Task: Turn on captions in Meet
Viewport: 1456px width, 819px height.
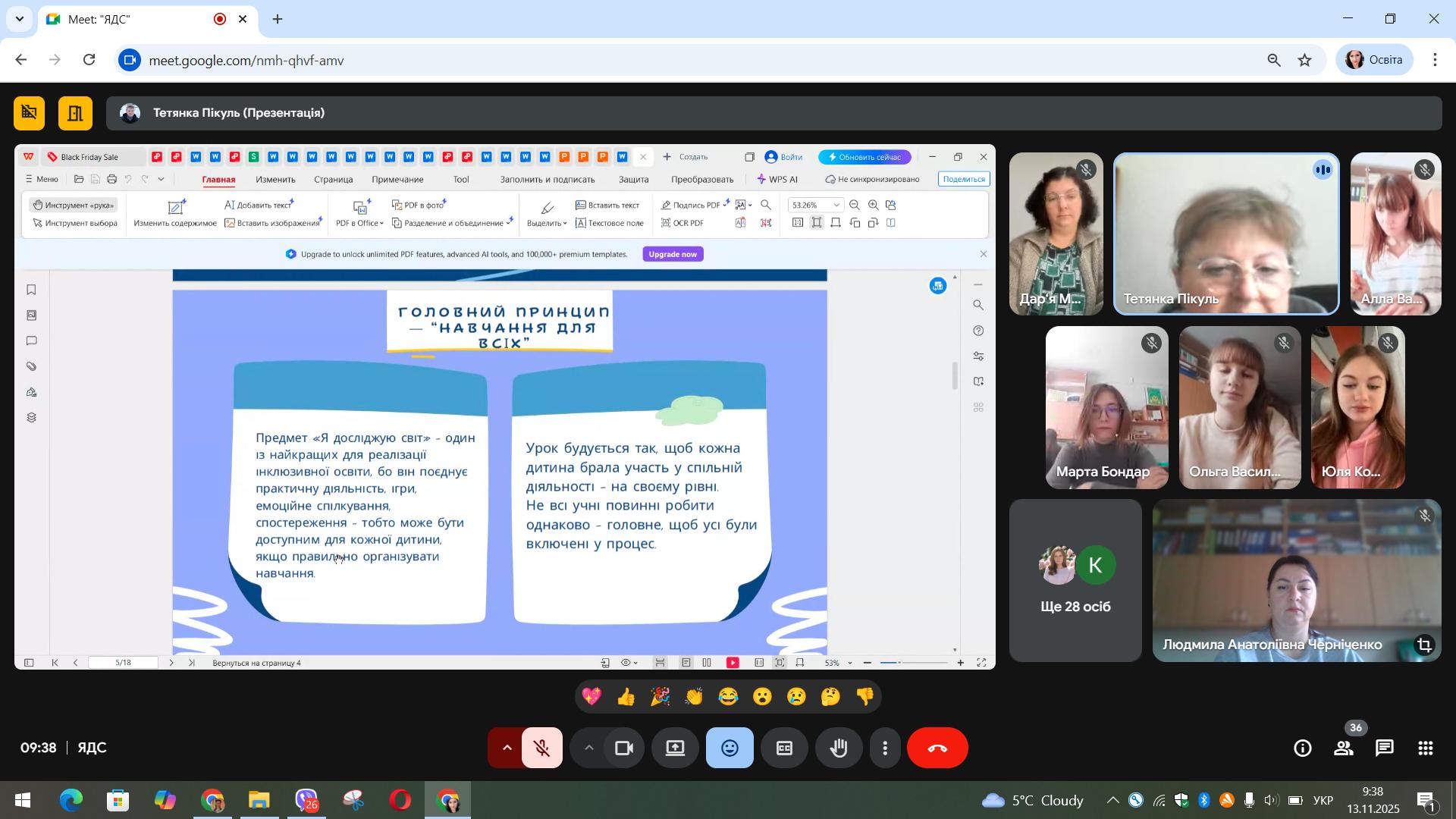Action: point(784,748)
